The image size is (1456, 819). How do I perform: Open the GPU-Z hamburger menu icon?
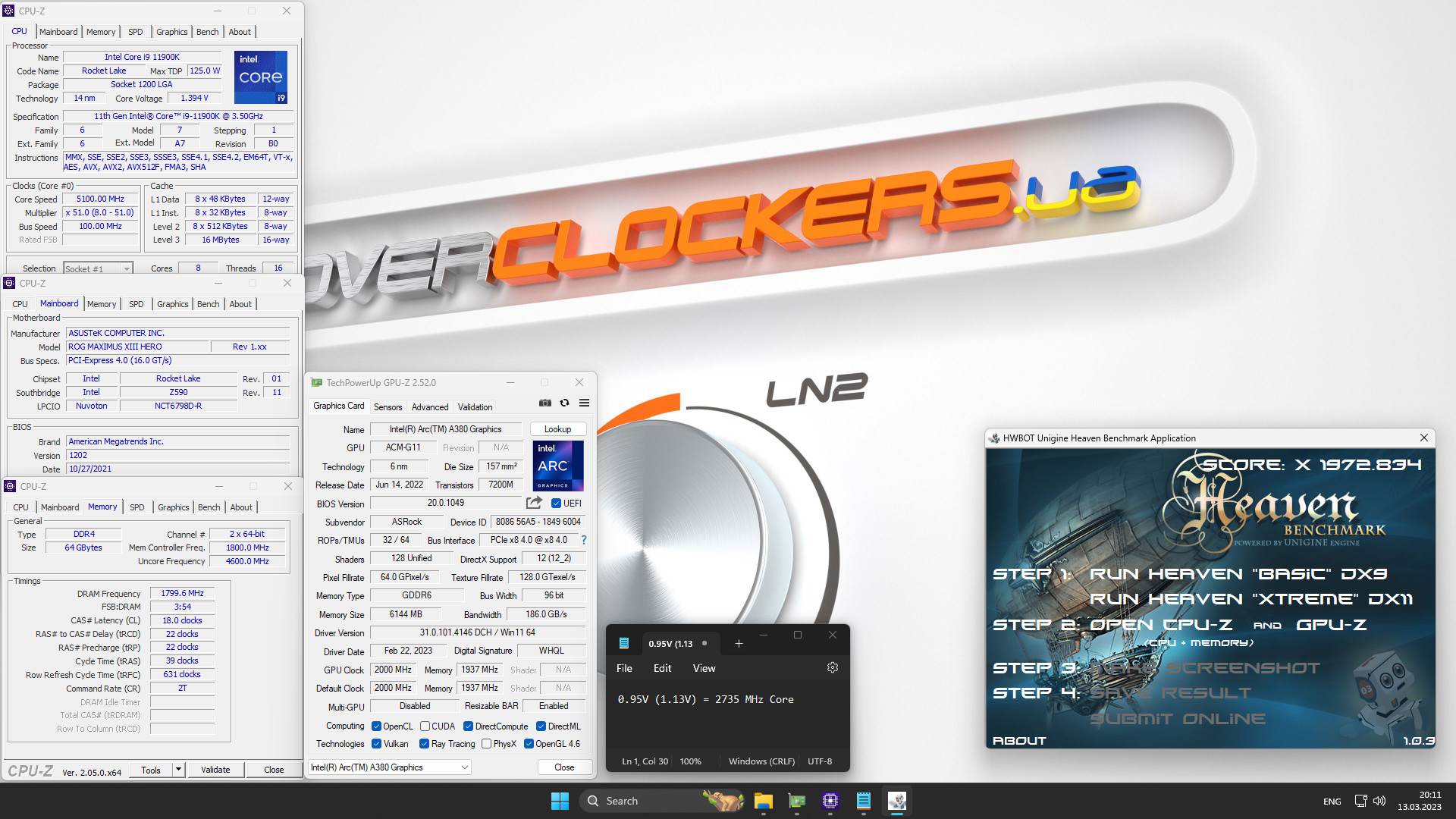coord(584,403)
